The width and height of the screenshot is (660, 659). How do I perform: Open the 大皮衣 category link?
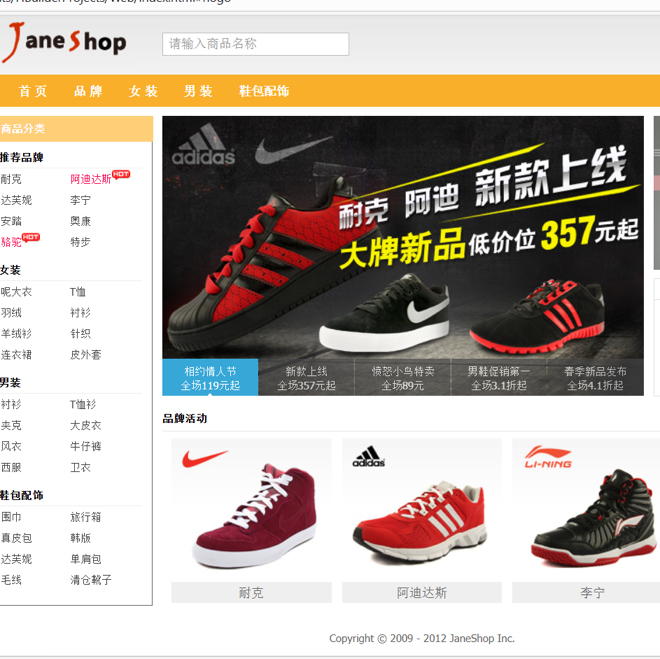click(x=85, y=425)
